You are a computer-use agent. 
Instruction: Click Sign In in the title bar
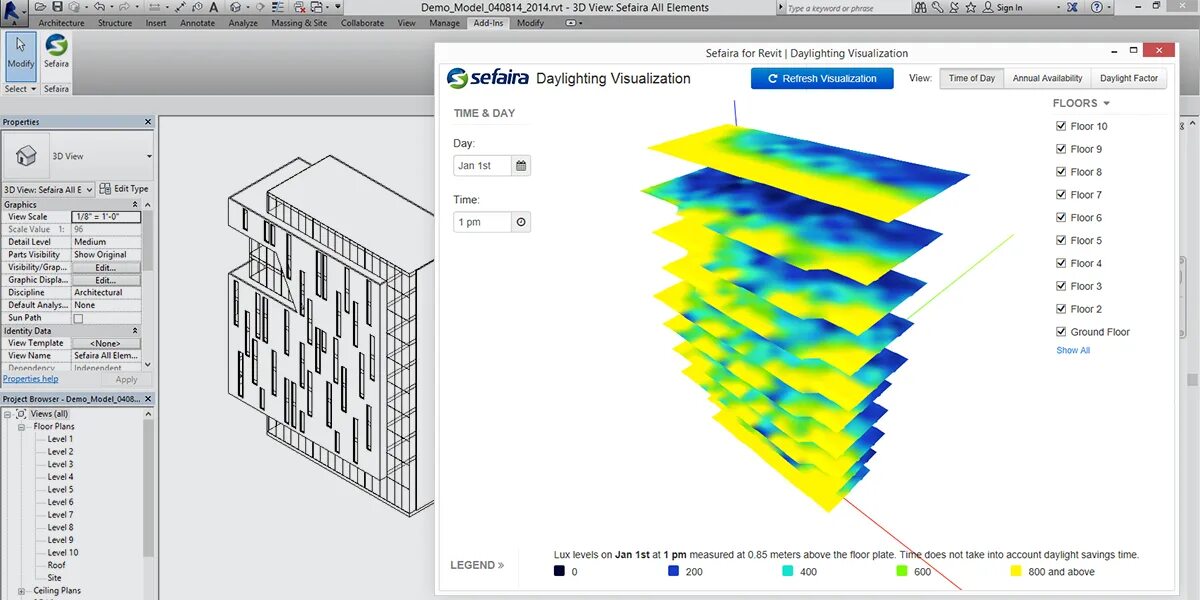click(1010, 8)
